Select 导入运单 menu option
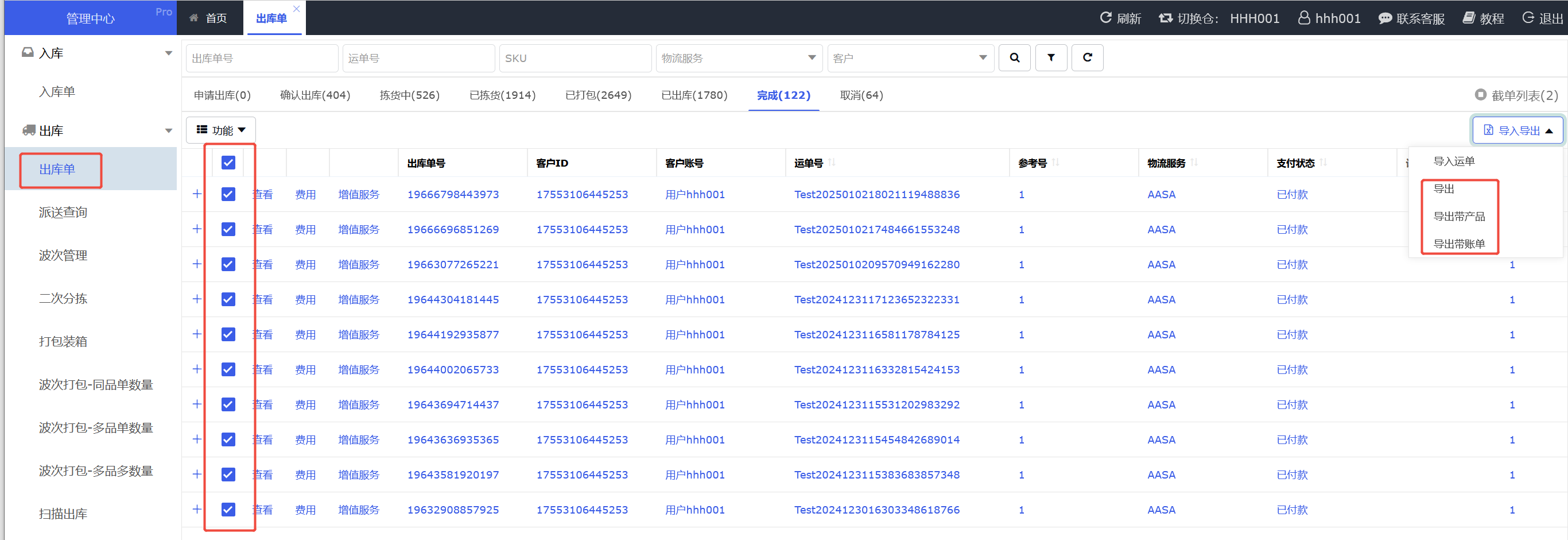 pyautogui.click(x=1453, y=161)
